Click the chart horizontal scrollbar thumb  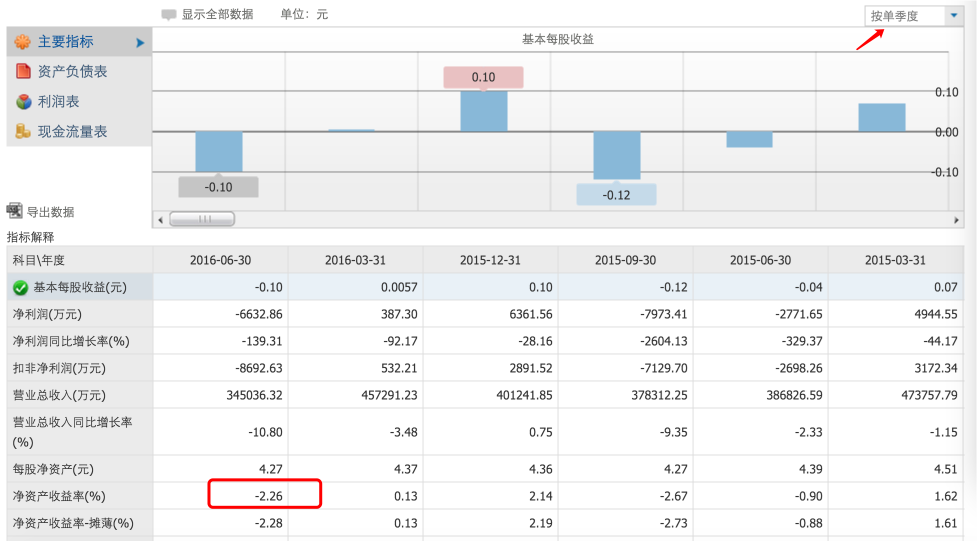[x=202, y=219]
